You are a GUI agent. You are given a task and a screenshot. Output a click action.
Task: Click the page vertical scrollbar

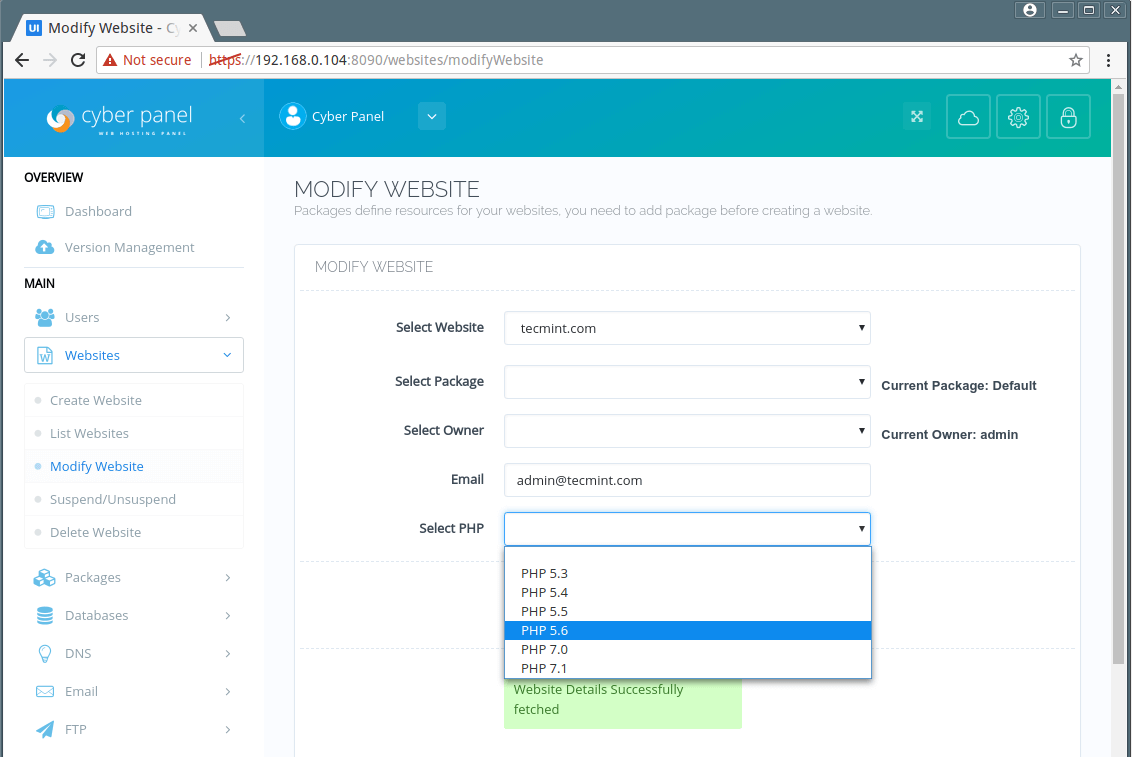1119,400
